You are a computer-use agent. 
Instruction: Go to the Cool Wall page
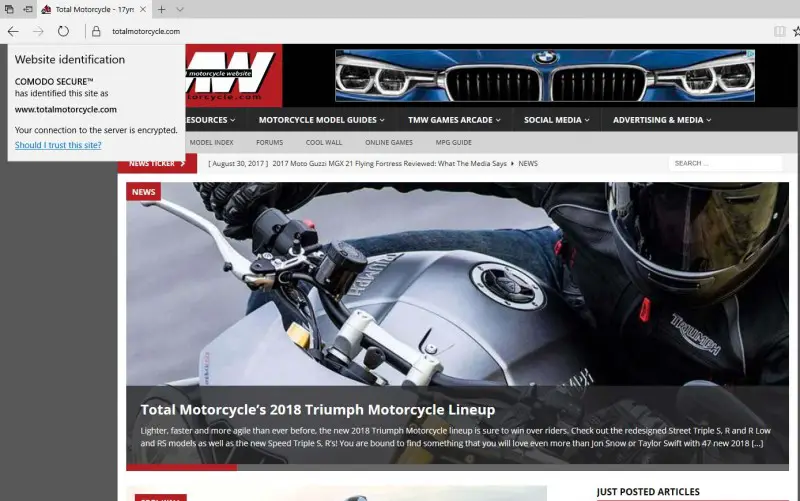pos(324,142)
